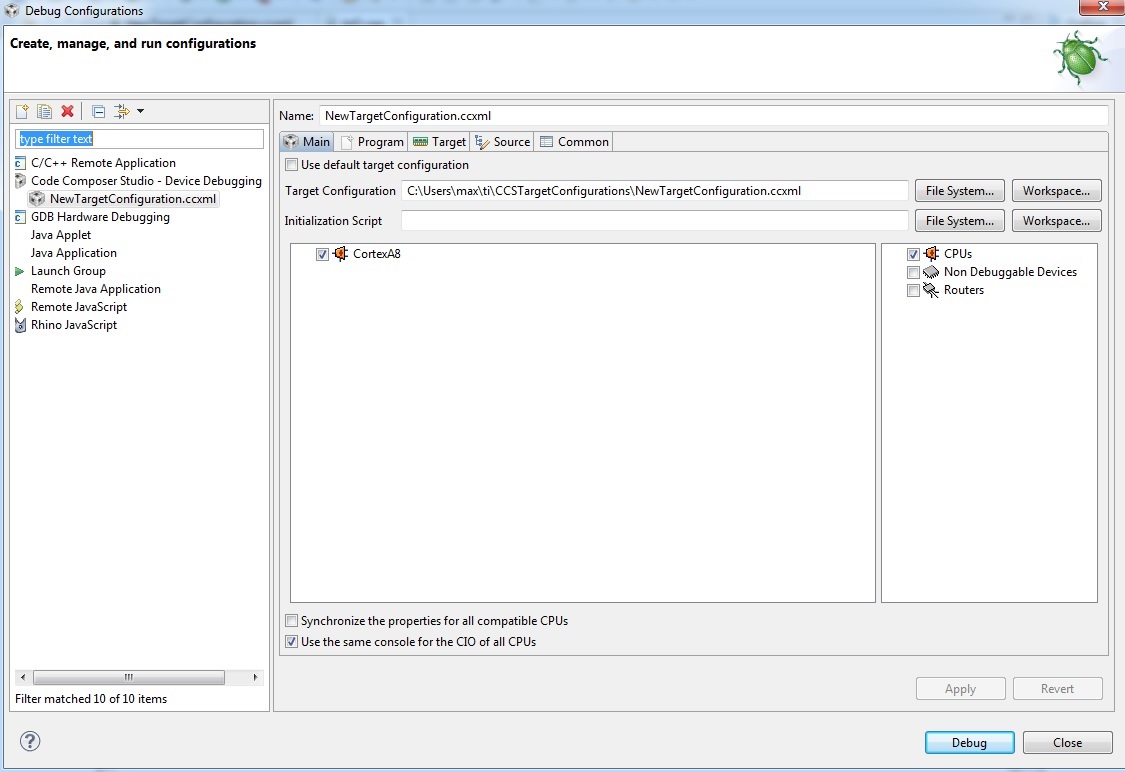Click the Revert button

click(x=1057, y=689)
